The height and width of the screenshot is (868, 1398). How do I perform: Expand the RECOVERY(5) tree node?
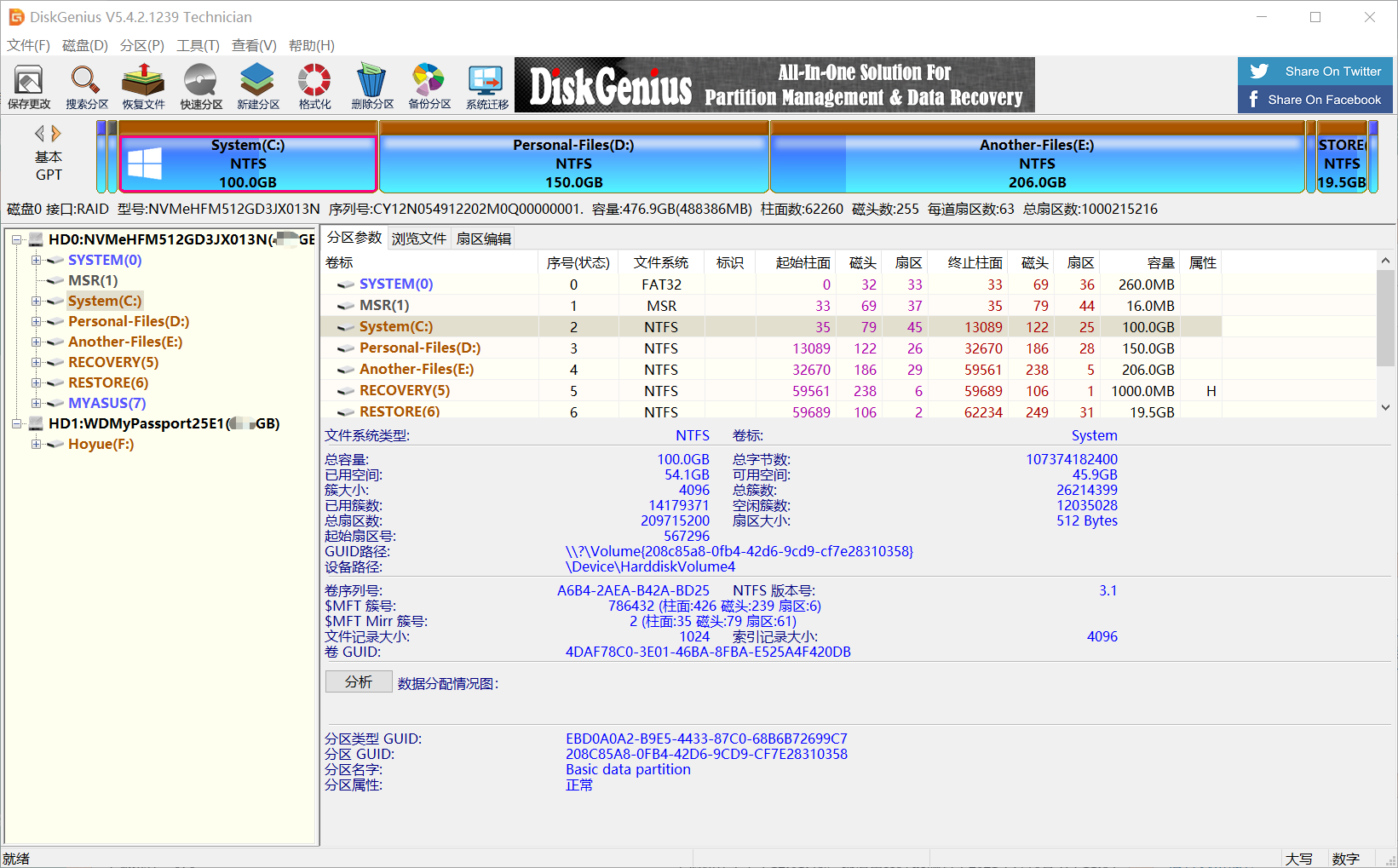(x=36, y=362)
